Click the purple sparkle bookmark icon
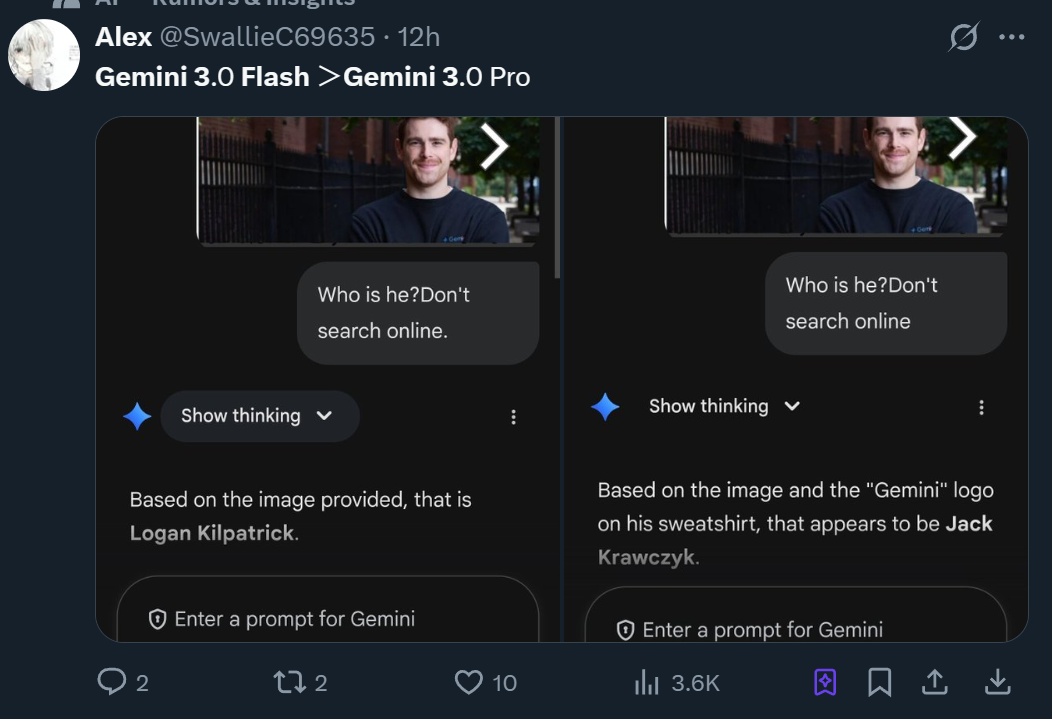1052x719 pixels. pos(824,682)
